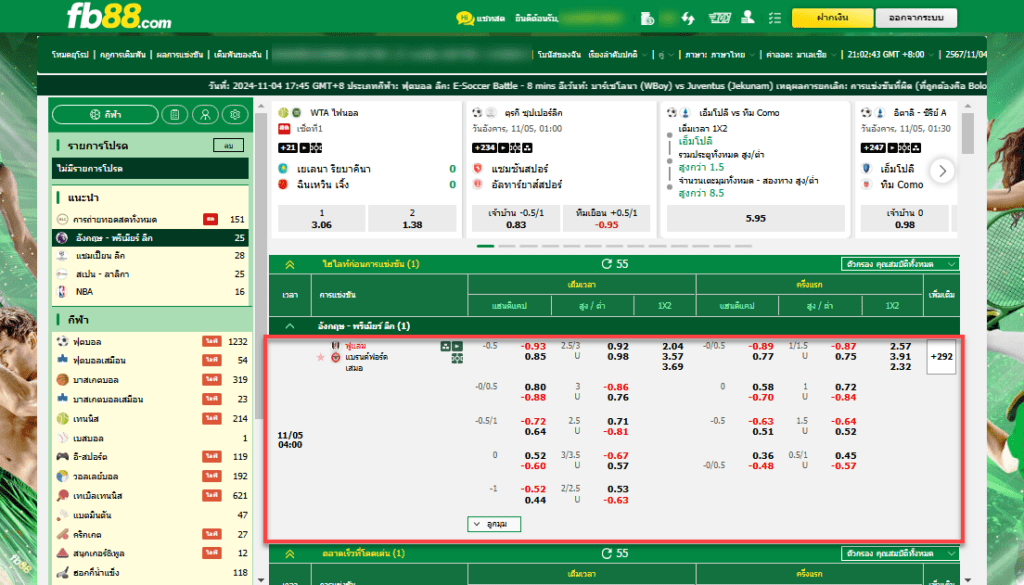
Task: Click the tennis ball icon beside เทนนิส
Action: point(63,419)
